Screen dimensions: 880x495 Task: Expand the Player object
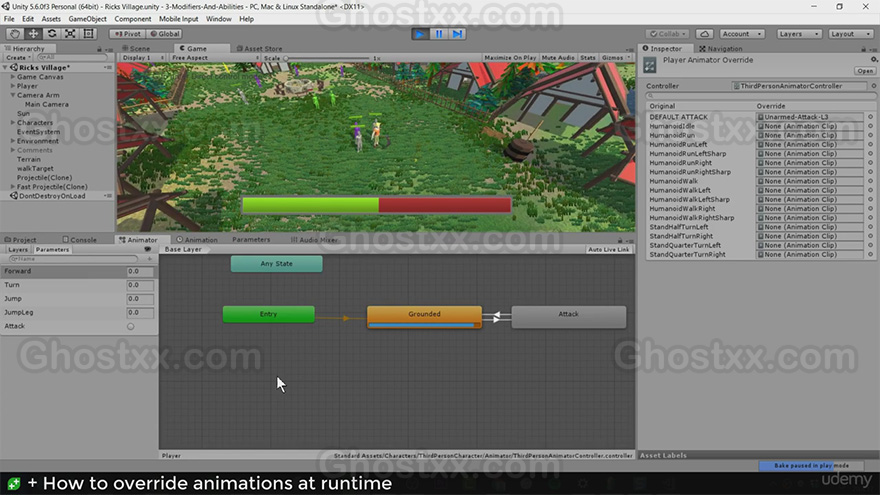click(x=13, y=86)
